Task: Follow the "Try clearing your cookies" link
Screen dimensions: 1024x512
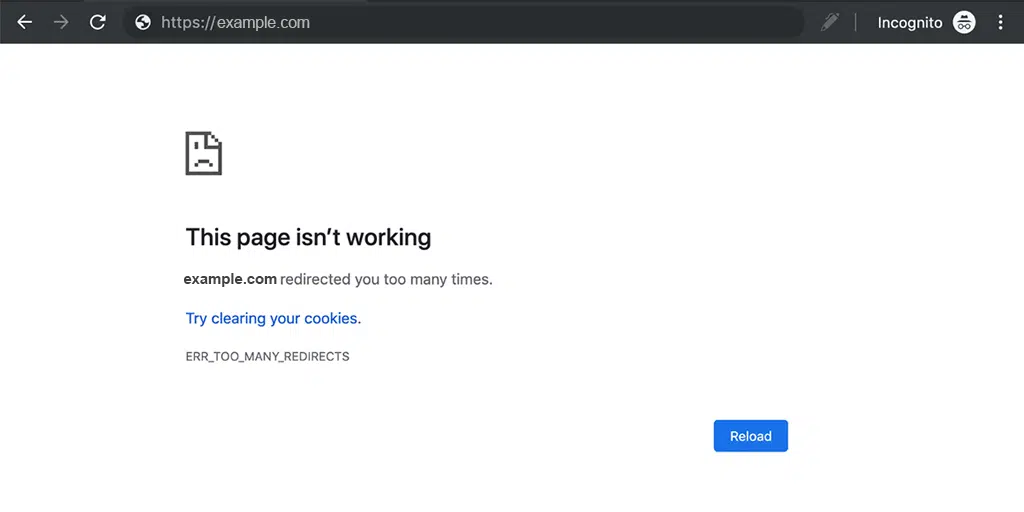Action: point(273,318)
